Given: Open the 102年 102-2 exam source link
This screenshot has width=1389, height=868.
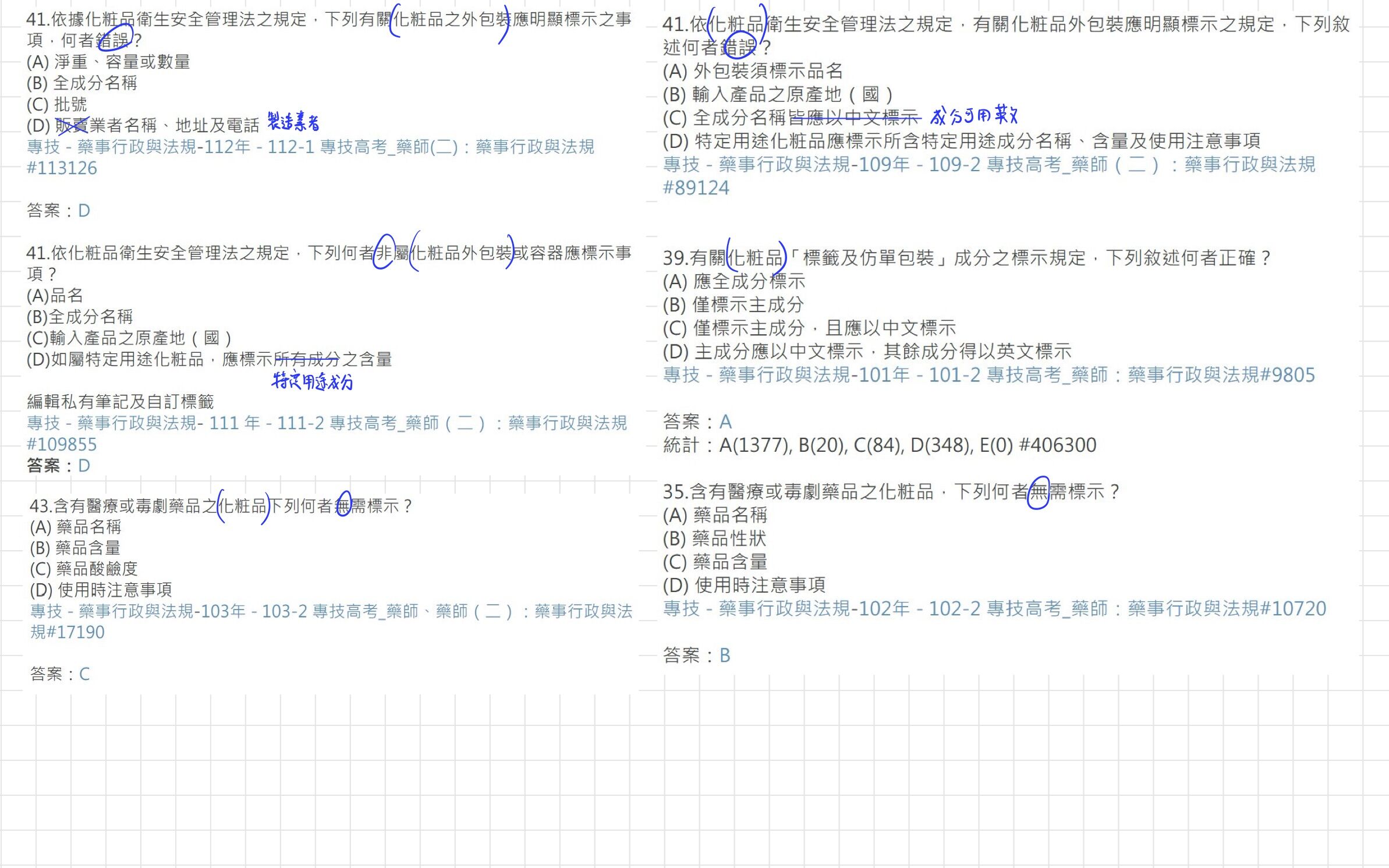Looking at the screenshot, I should pyautogui.click(x=993, y=609).
